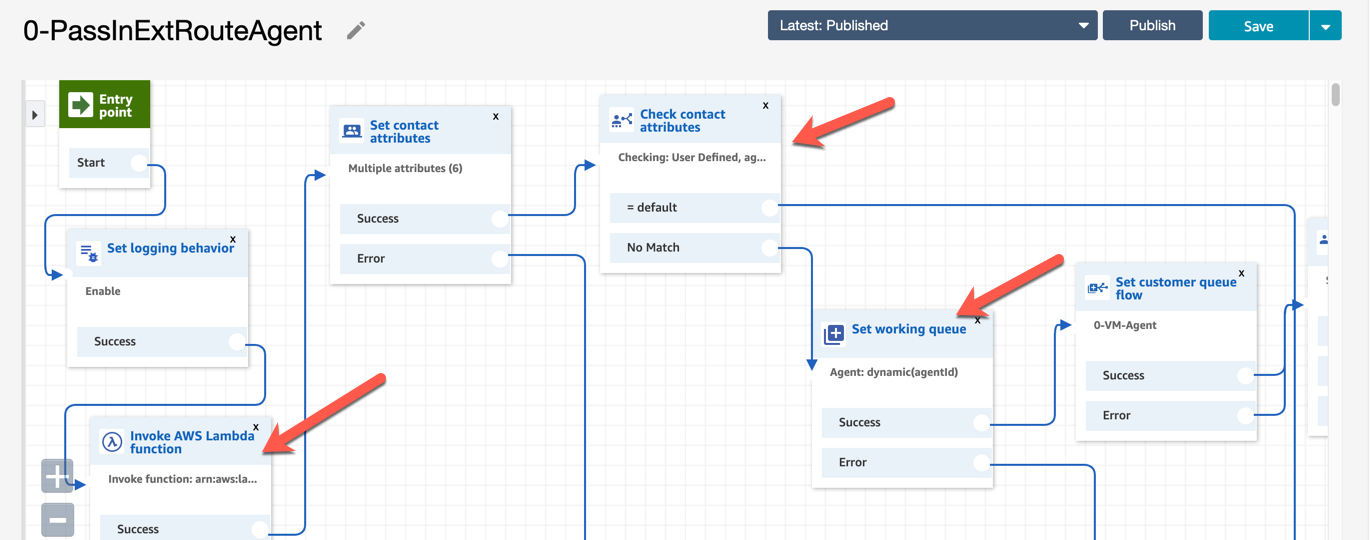The width and height of the screenshot is (1370, 540).
Task: Select the '0-VM-Agent' text
Action: click(x=1125, y=325)
